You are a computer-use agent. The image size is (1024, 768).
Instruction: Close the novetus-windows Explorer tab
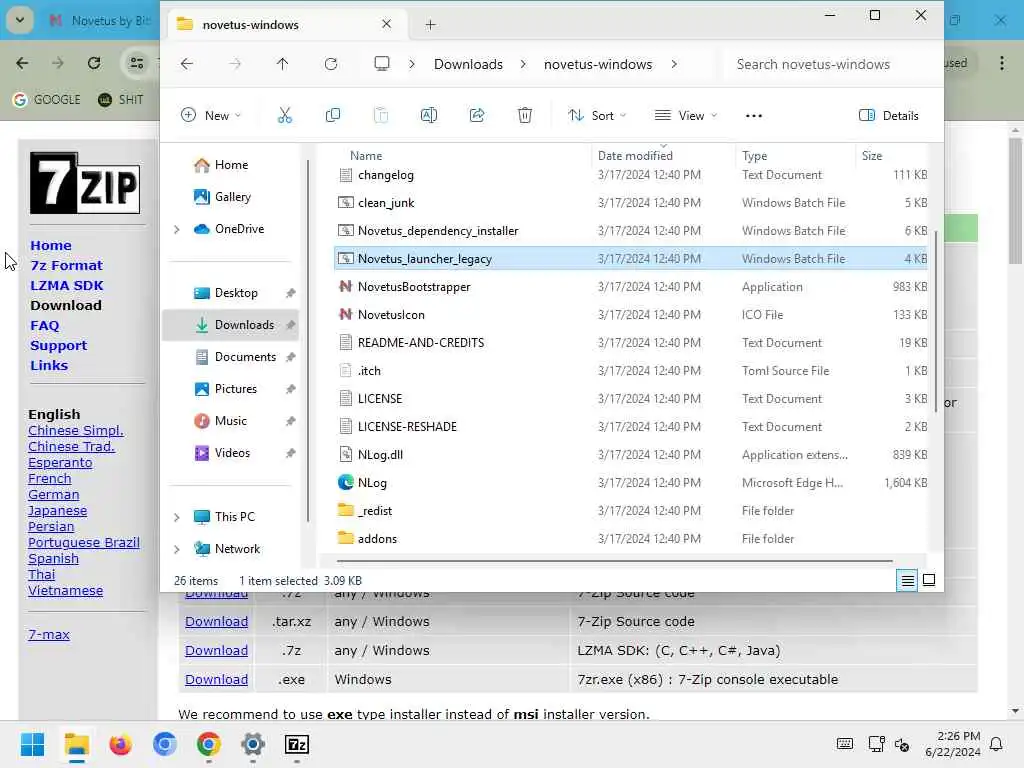point(387,24)
